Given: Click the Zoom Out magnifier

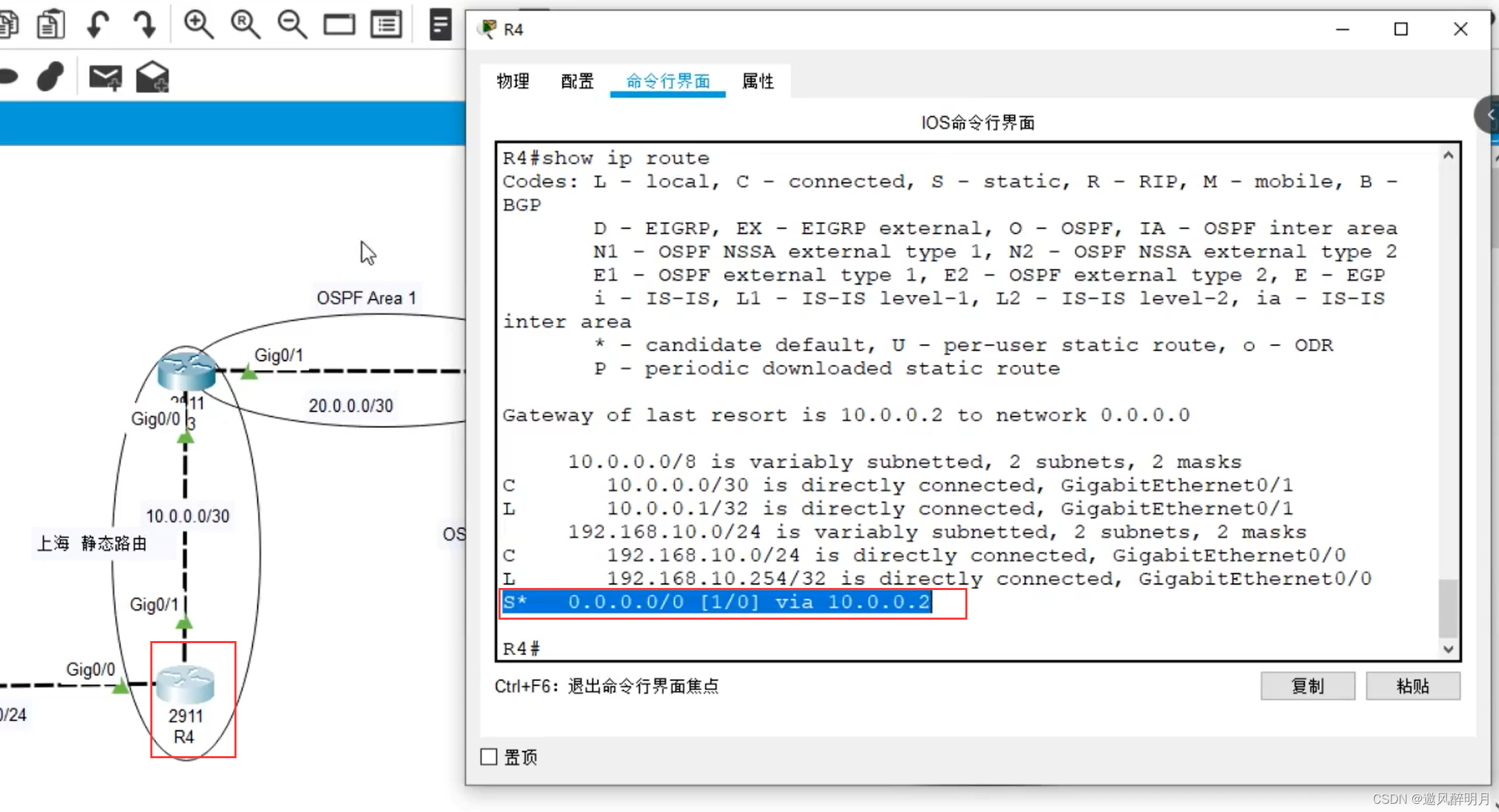Looking at the screenshot, I should (x=292, y=25).
